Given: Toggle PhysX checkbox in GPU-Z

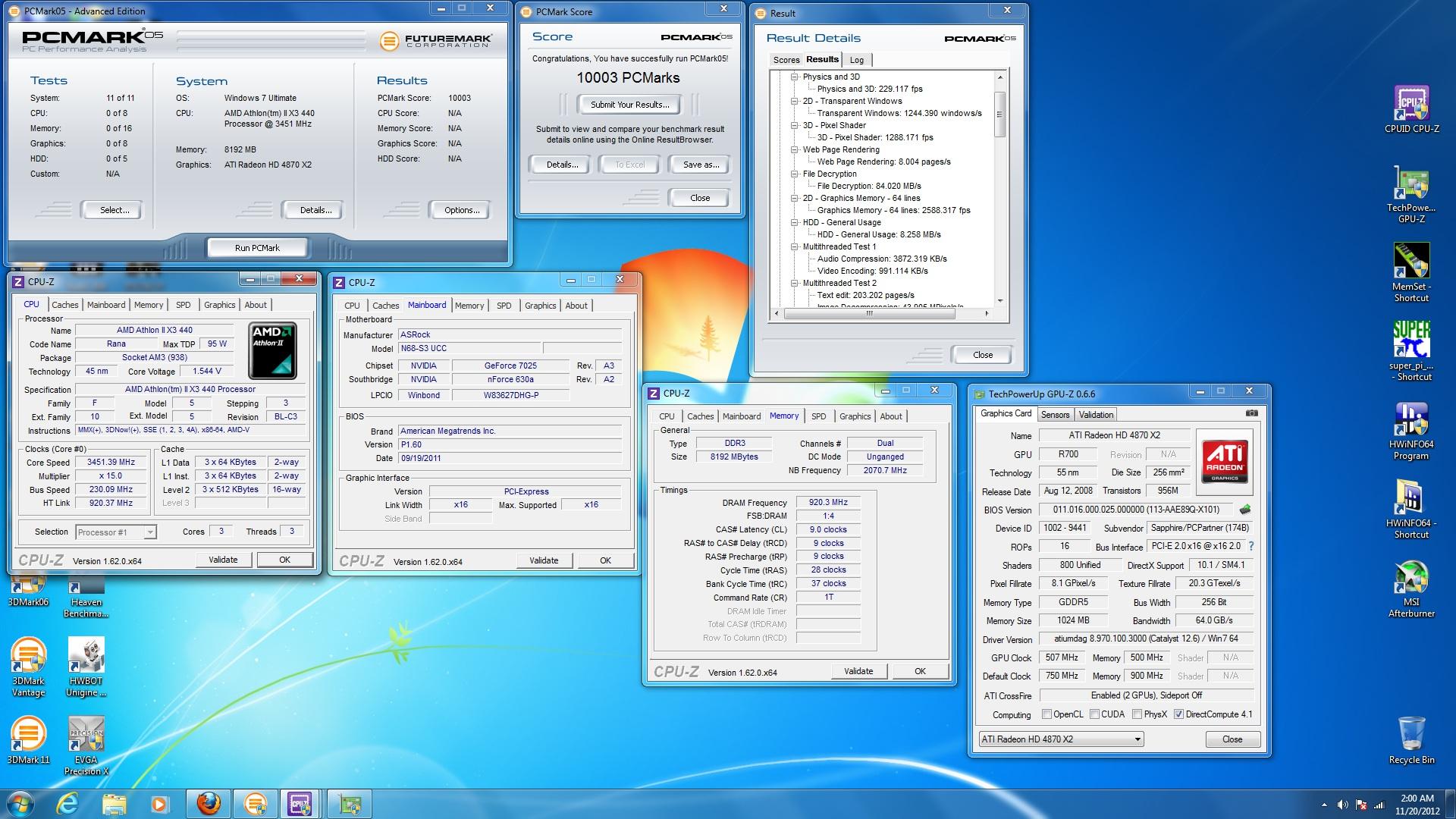Looking at the screenshot, I should coord(1137,714).
